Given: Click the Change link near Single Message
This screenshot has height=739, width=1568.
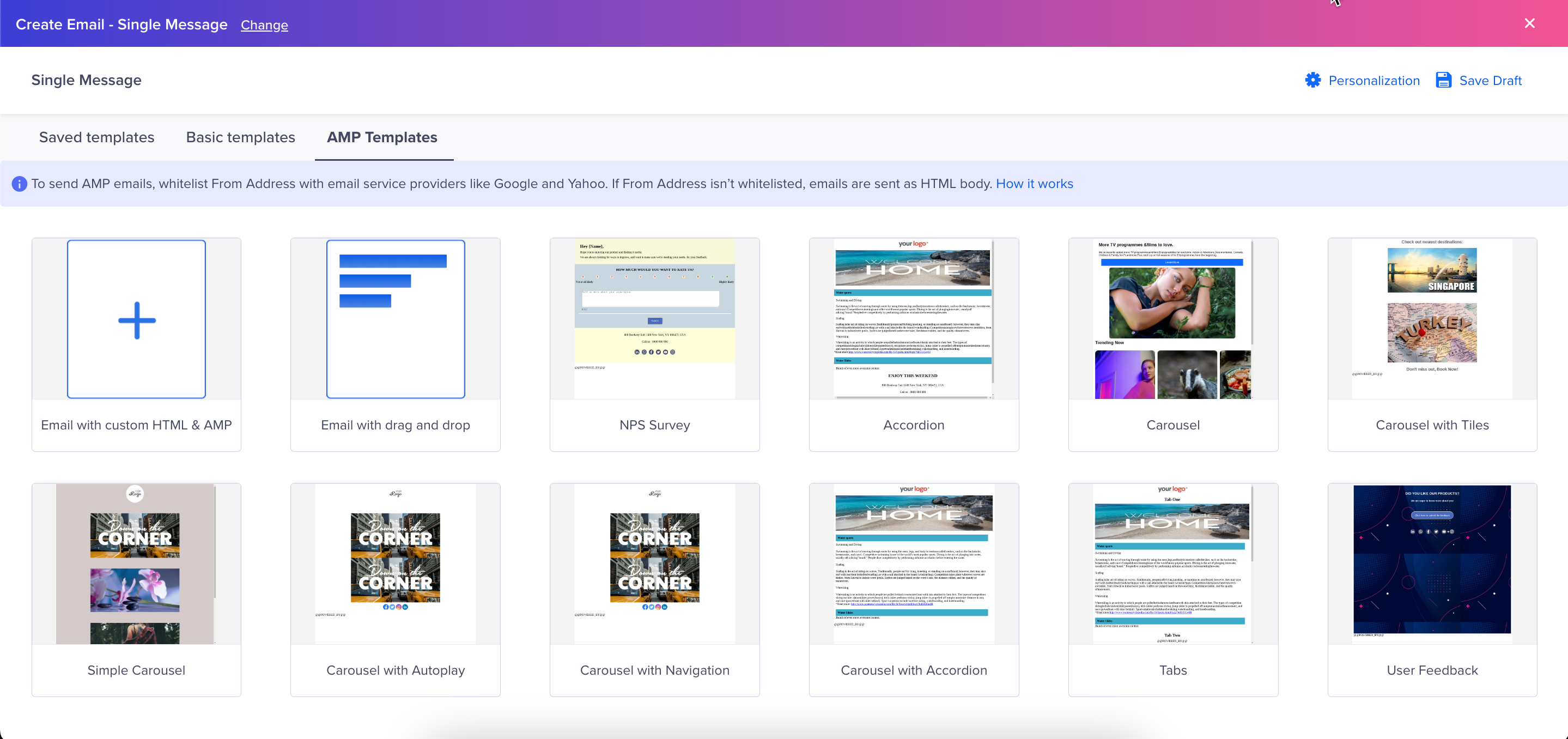Looking at the screenshot, I should [265, 25].
